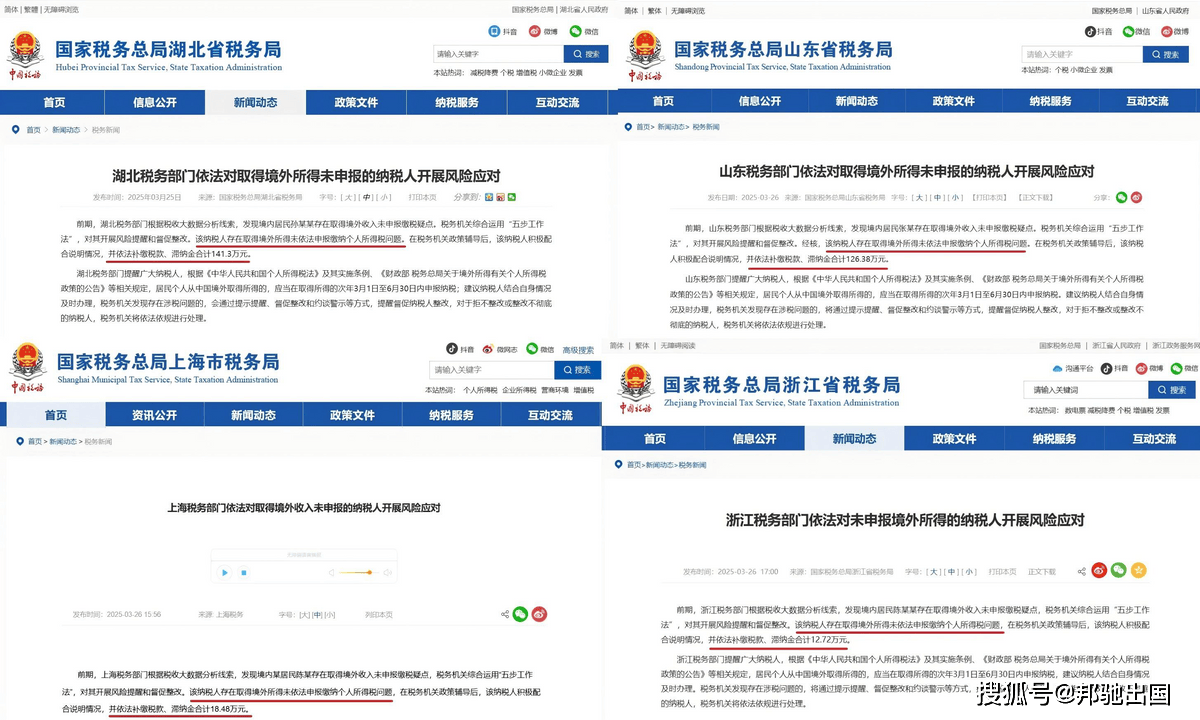
Task: Click the search magnifier icon on the Zhejiang site
Action: coord(1162,389)
